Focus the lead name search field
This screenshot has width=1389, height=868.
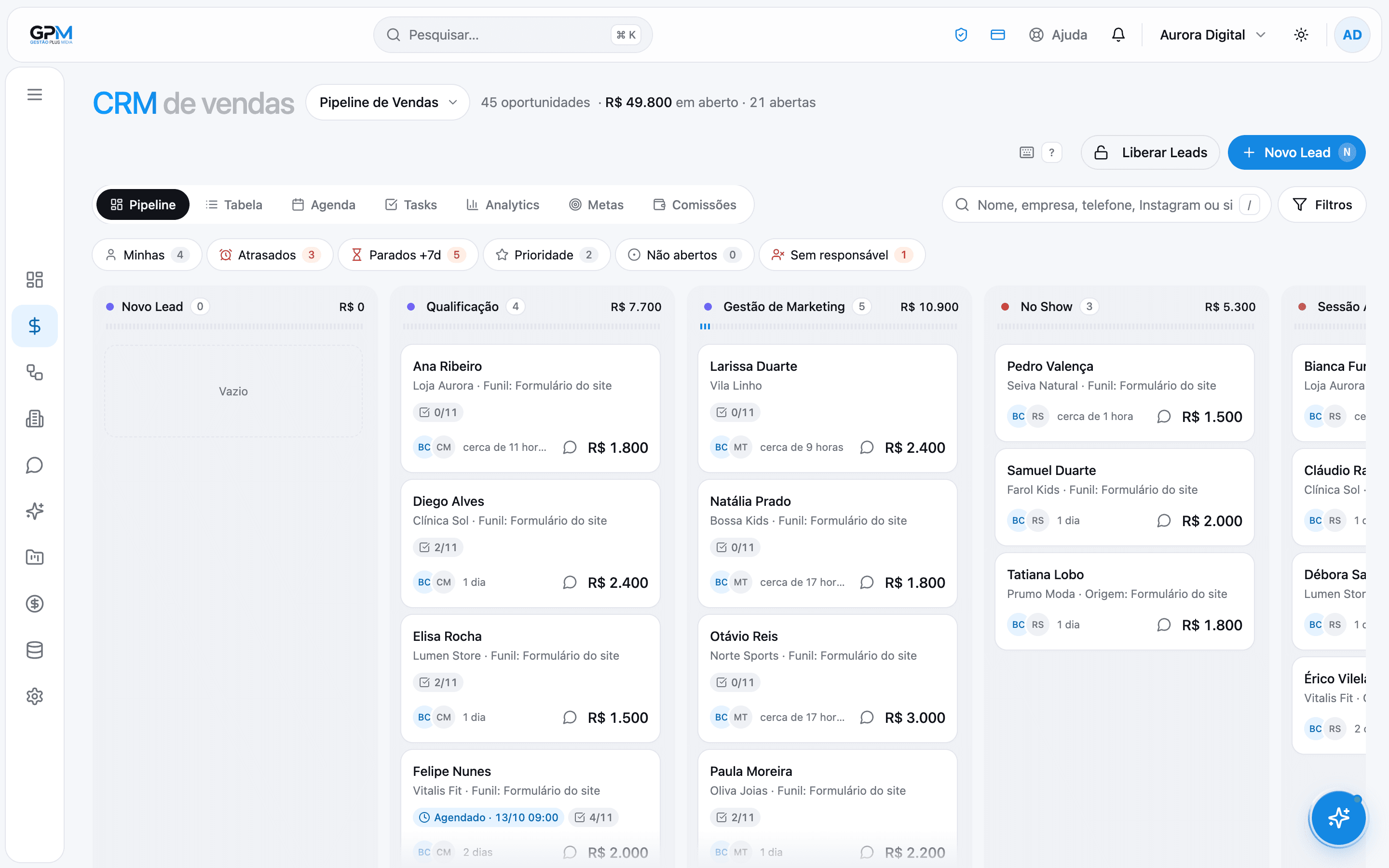click(1106, 205)
